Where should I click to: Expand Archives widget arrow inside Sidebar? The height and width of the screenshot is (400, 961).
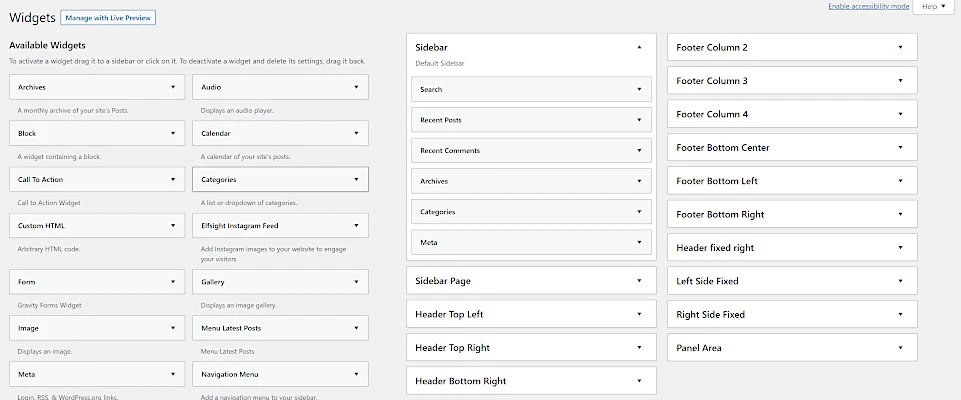639,181
